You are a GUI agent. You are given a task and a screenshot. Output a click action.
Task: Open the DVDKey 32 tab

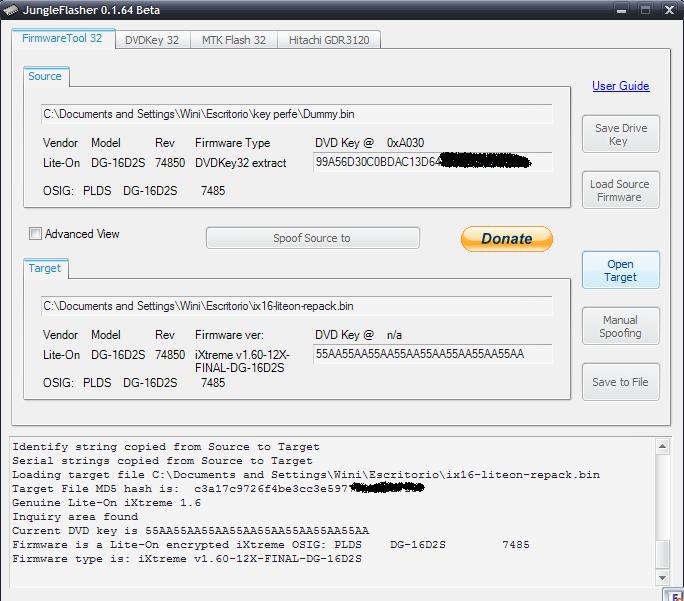(152, 40)
